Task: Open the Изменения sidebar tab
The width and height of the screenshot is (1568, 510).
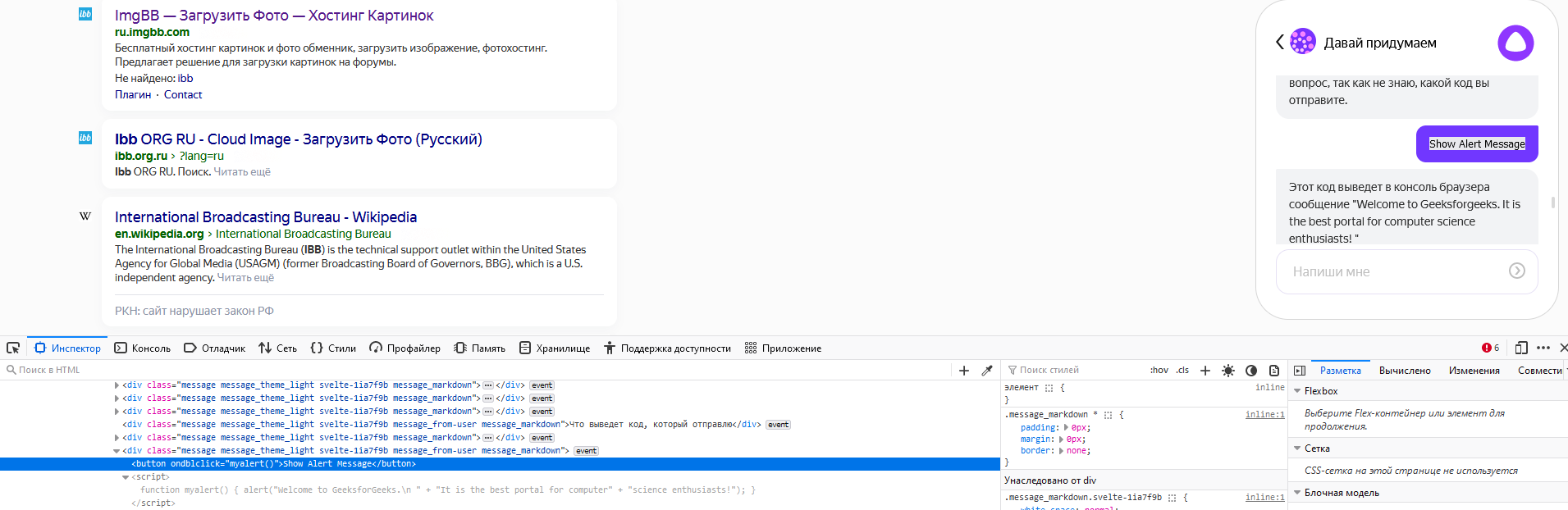Action: [x=1474, y=371]
